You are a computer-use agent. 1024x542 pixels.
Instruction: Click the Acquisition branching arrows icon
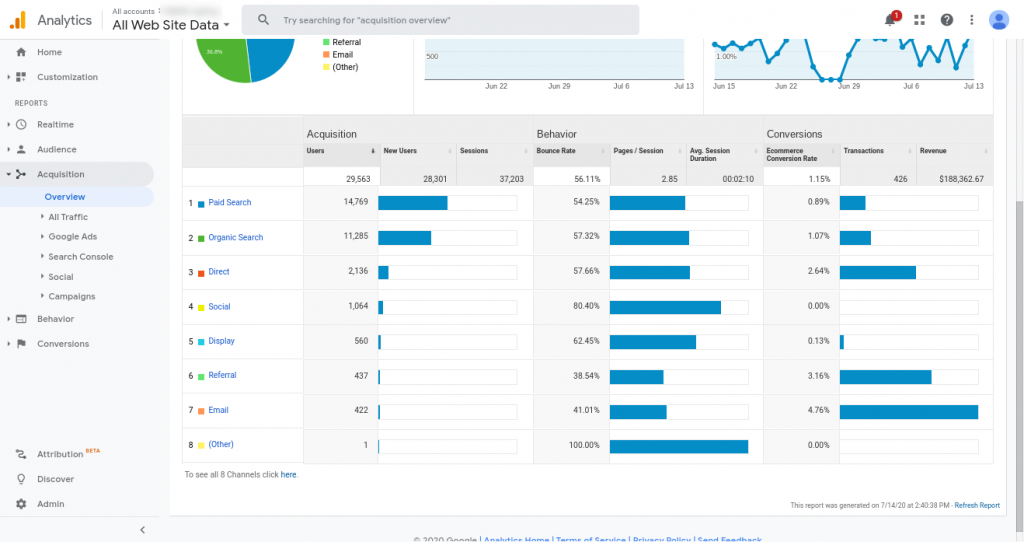tap(22, 174)
